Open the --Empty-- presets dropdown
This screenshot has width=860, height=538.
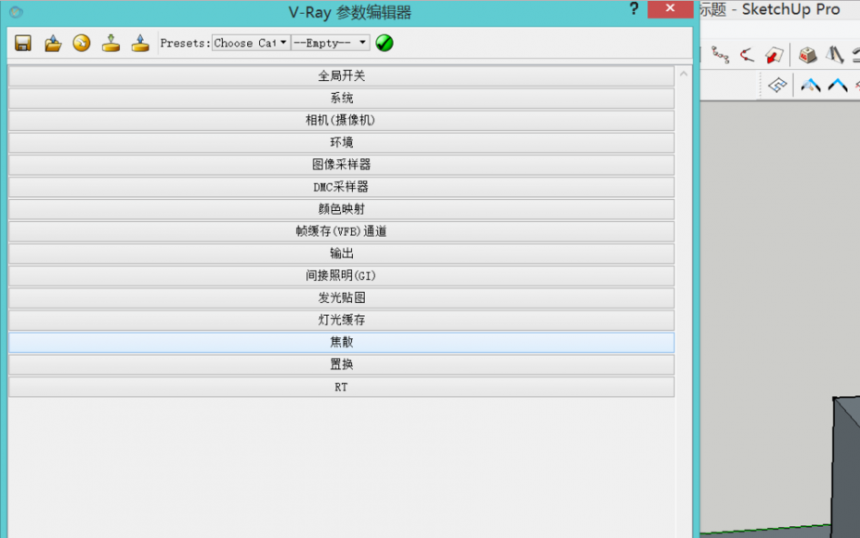point(330,43)
